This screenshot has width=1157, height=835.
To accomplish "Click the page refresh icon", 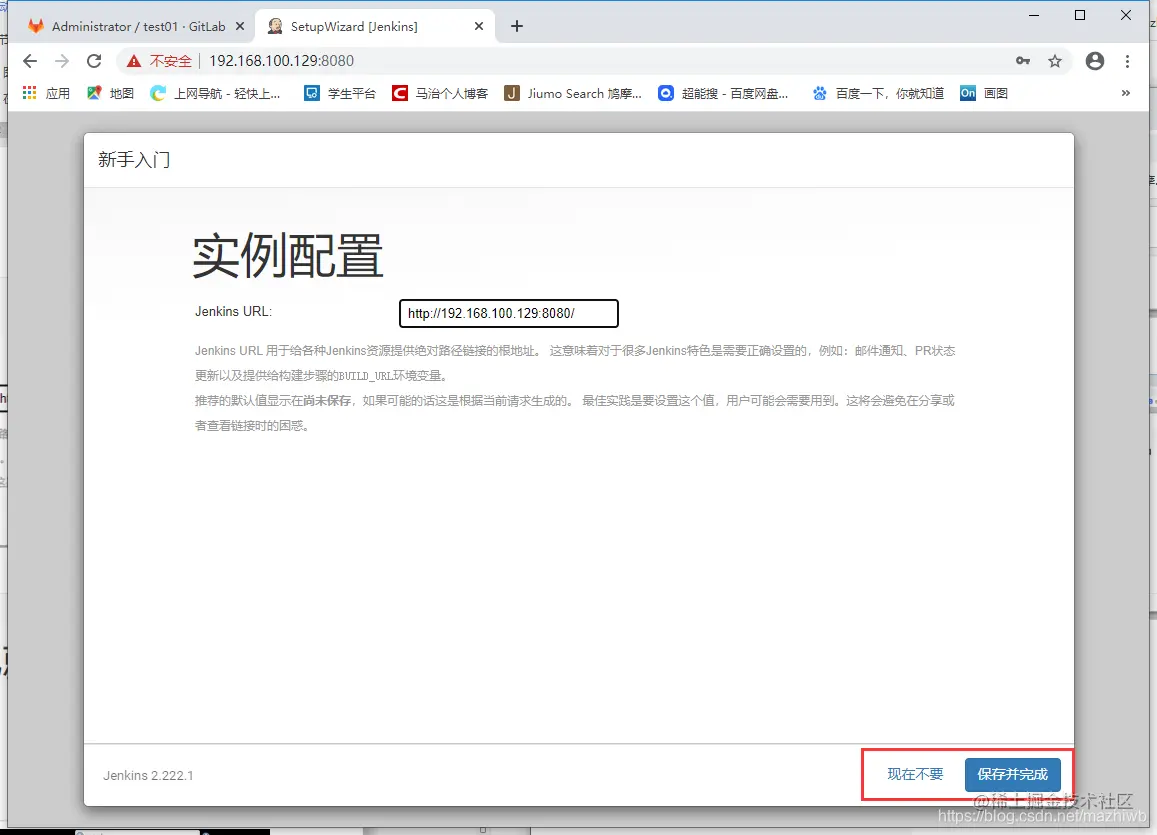I will (x=94, y=61).
